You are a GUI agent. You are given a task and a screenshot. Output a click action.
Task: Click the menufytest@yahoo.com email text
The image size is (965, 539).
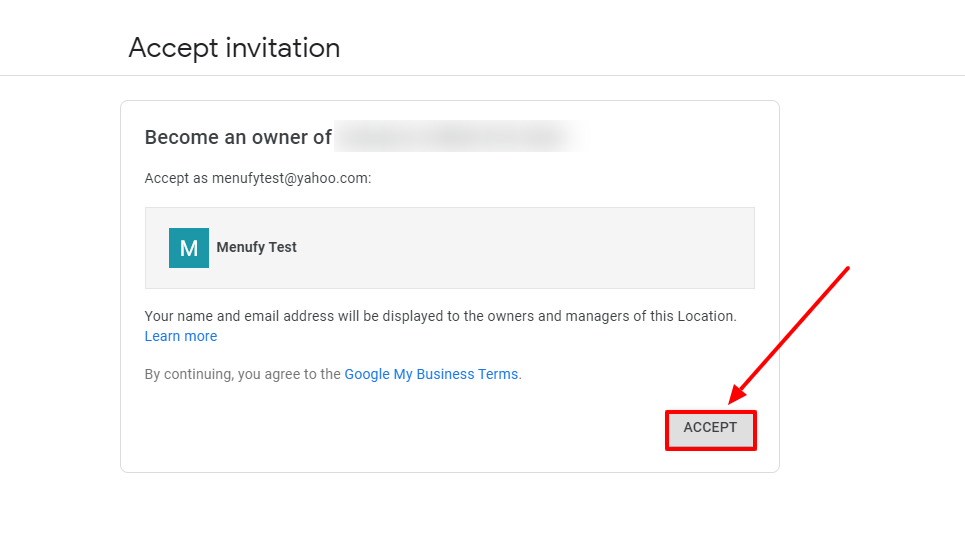290,178
